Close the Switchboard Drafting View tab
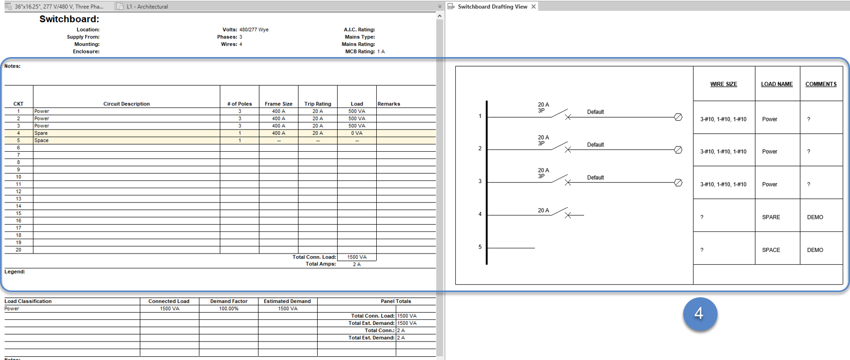The height and width of the screenshot is (360, 850). point(533,7)
